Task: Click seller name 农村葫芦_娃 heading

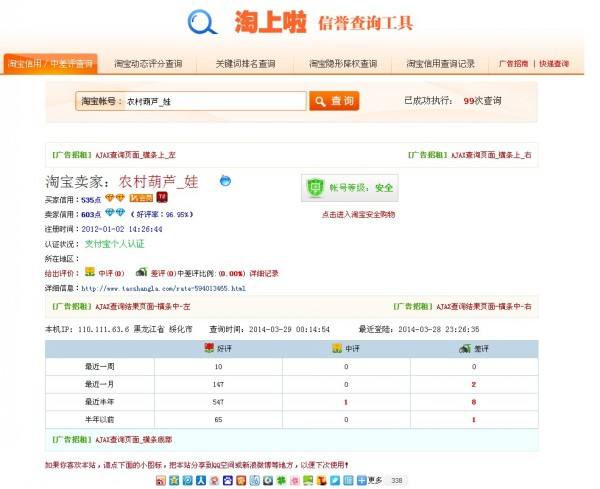Action: coord(158,182)
